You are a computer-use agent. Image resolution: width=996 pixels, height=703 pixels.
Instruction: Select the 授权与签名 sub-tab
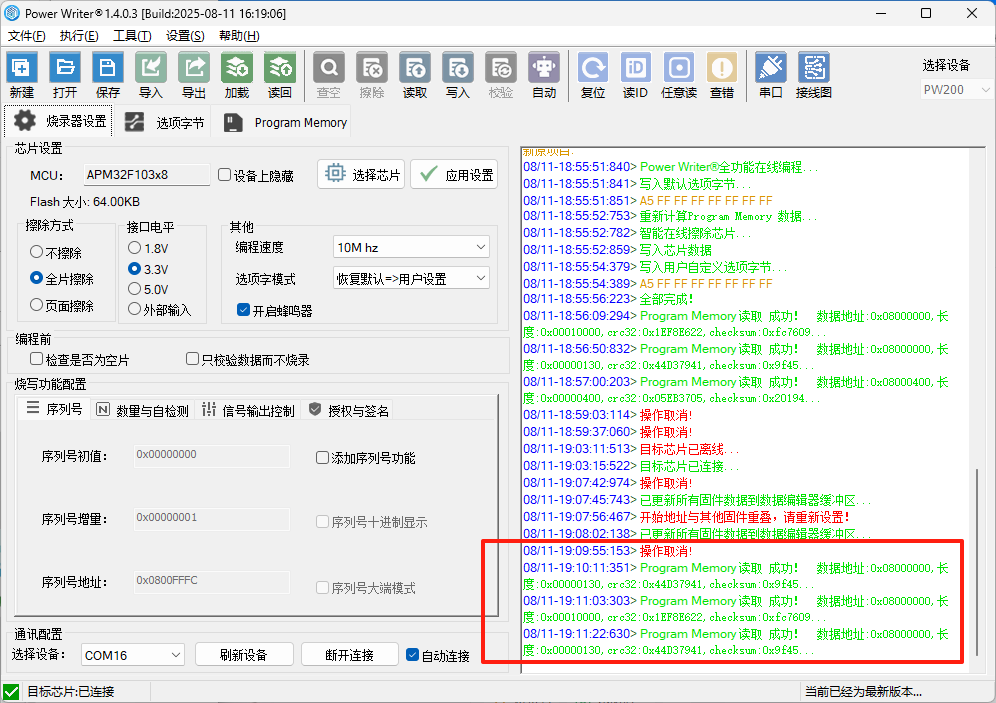(348, 410)
